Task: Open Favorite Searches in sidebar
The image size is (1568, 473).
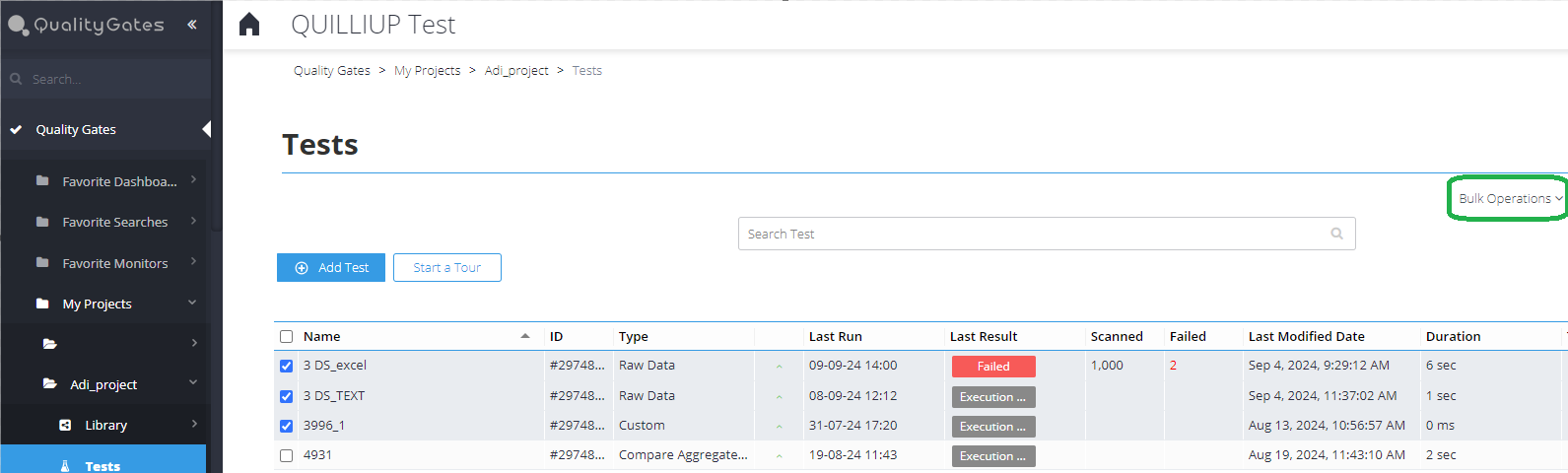Action: [x=114, y=222]
